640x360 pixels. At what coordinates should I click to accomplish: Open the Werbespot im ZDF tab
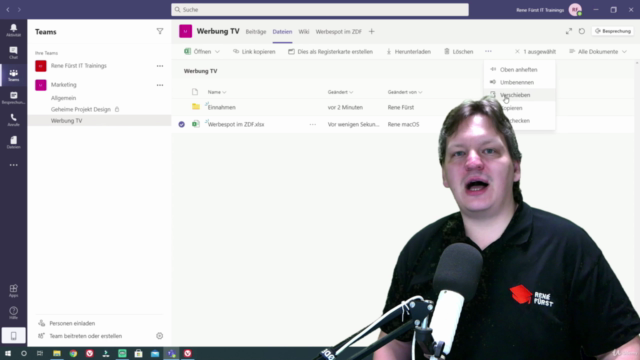click(x=339, y=31)
